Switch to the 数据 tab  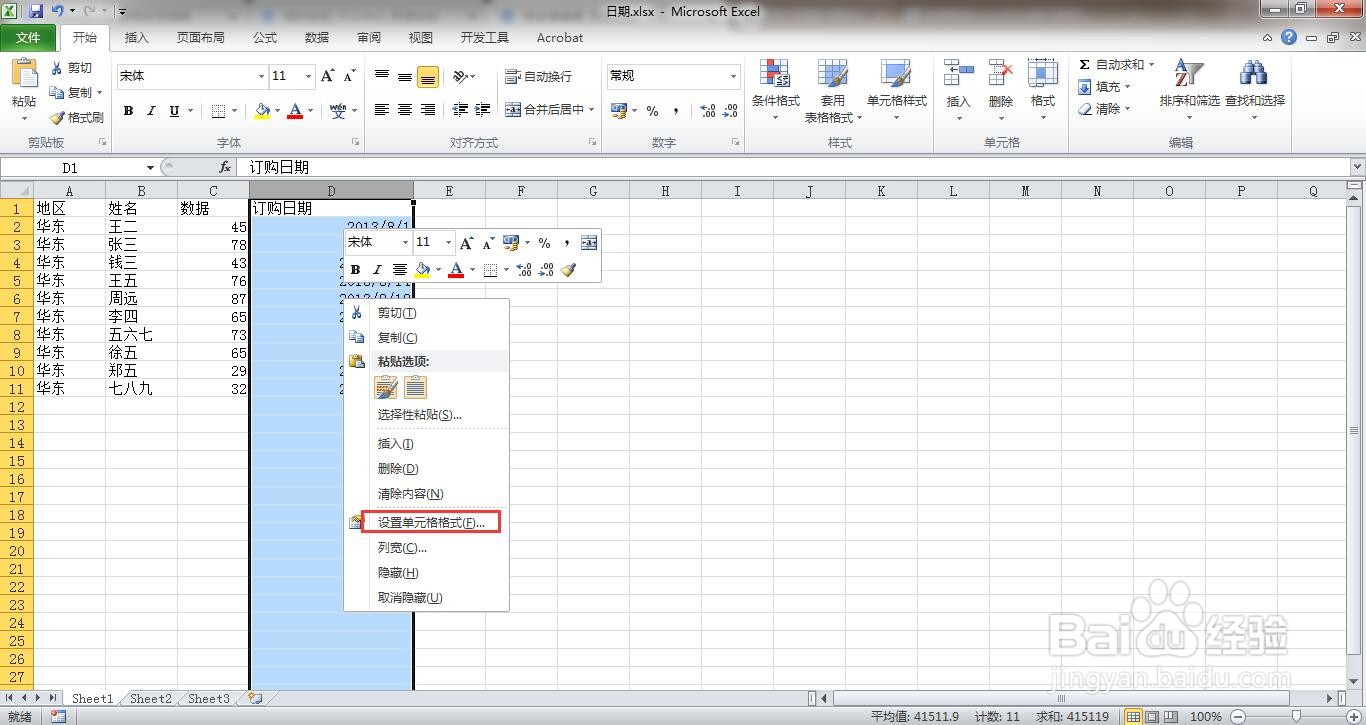317,38
